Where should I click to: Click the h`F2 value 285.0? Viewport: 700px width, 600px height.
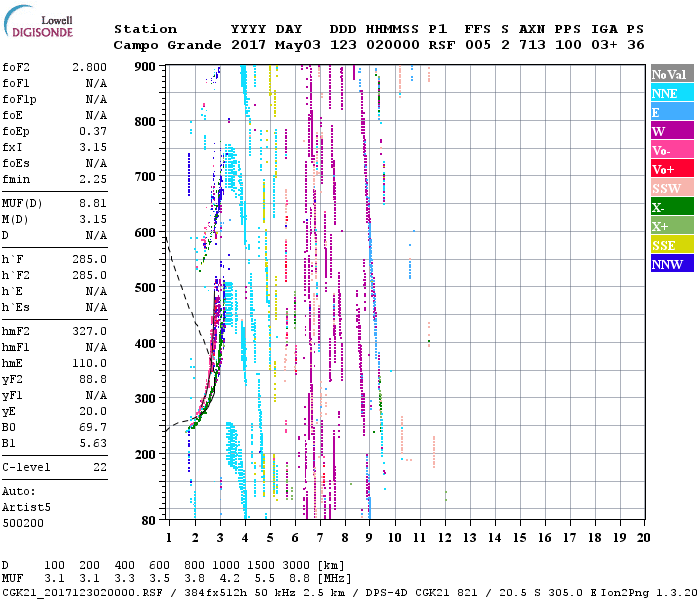pos(89,275)
